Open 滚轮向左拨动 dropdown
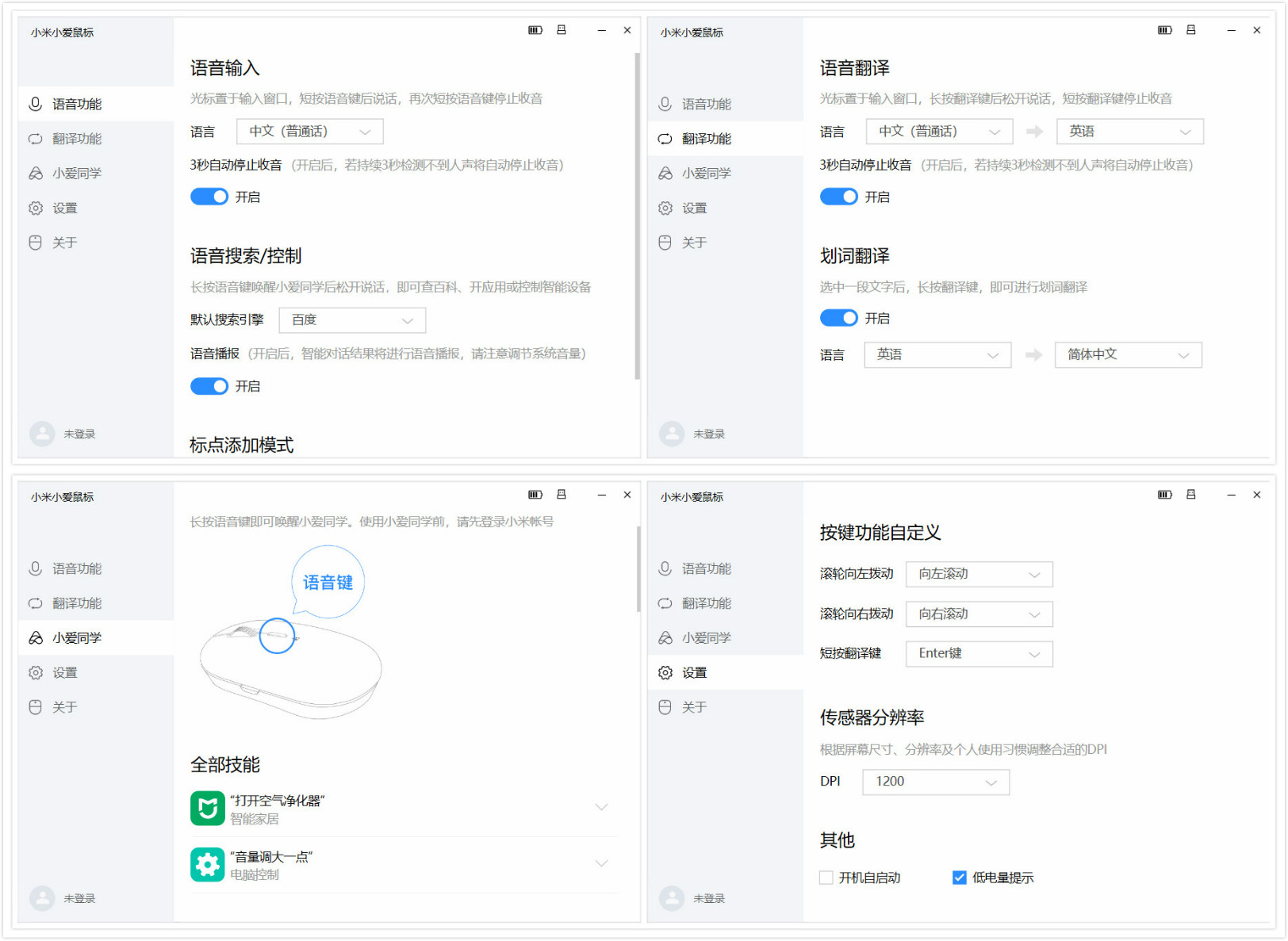The image size is (1288, 941). 979,574
